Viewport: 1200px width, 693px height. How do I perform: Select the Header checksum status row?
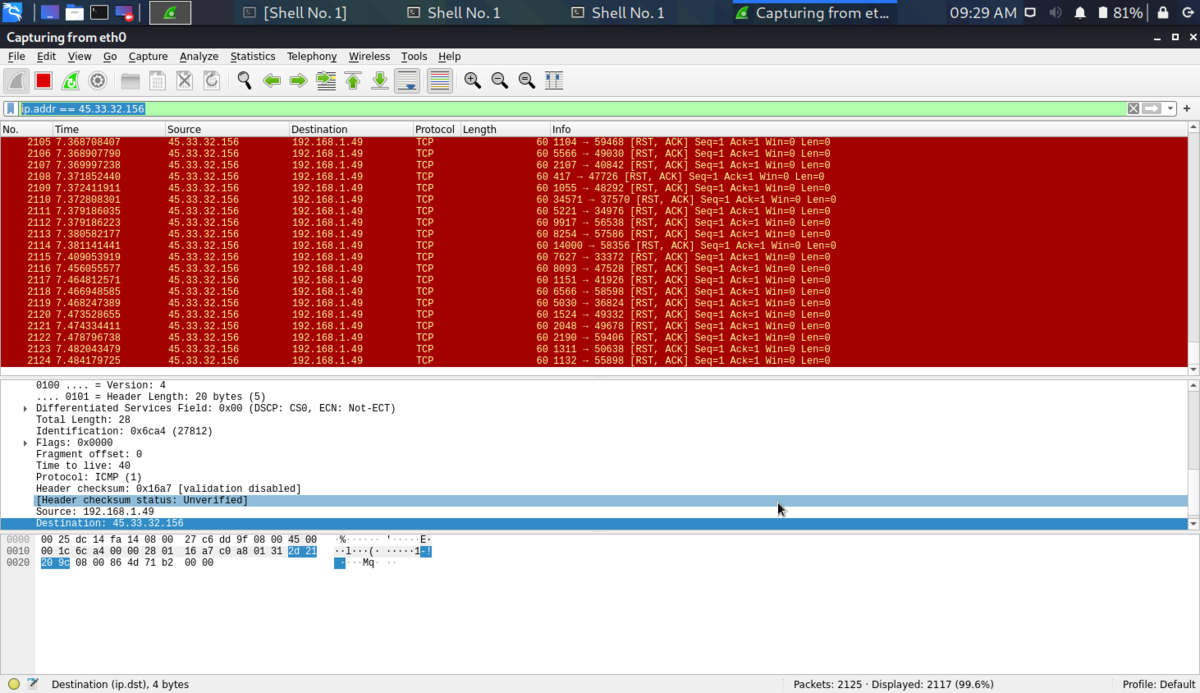click(x=594, y=500)
